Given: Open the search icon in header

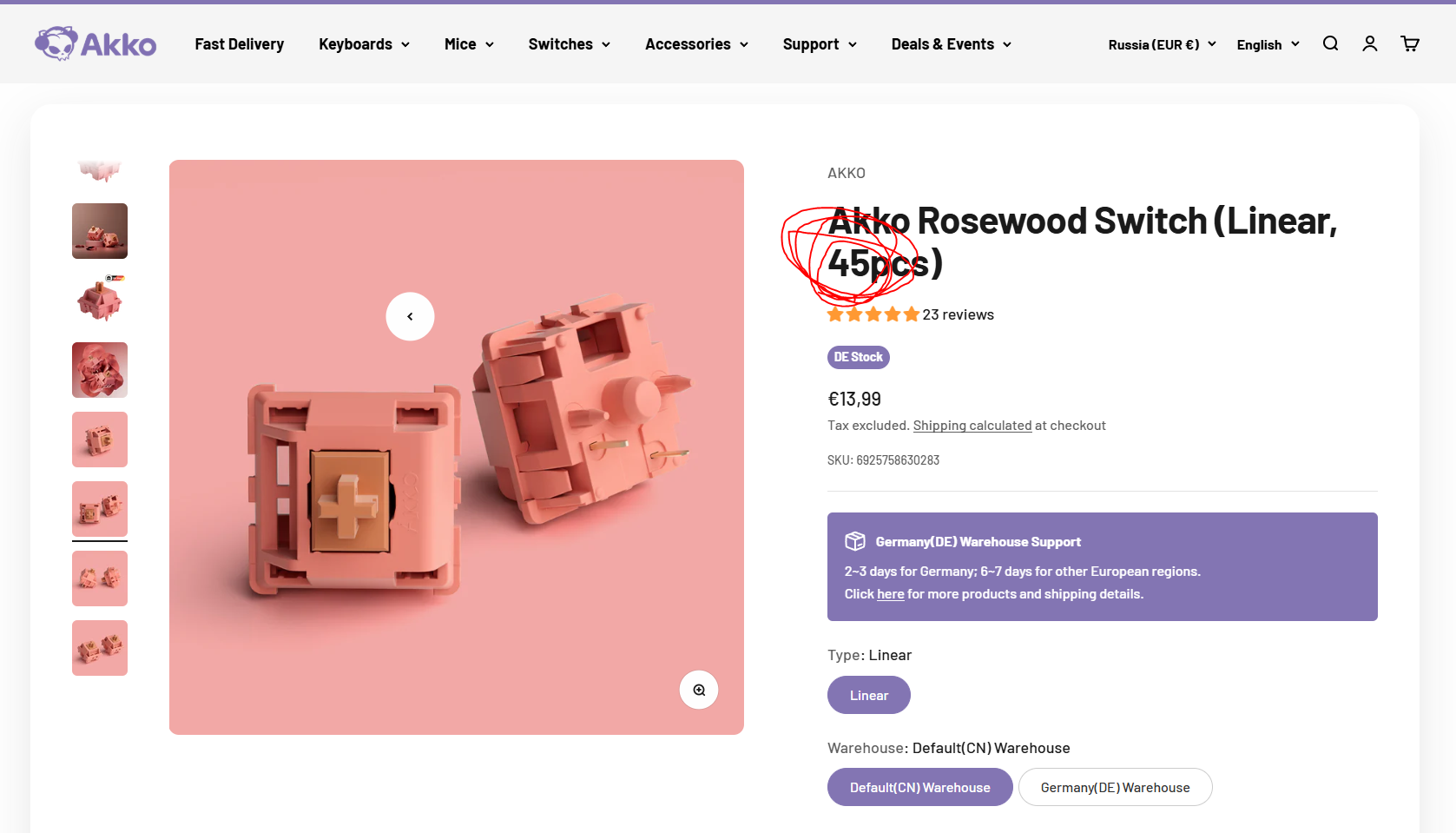Looking at the screenshot, I should click(1330, 43).
